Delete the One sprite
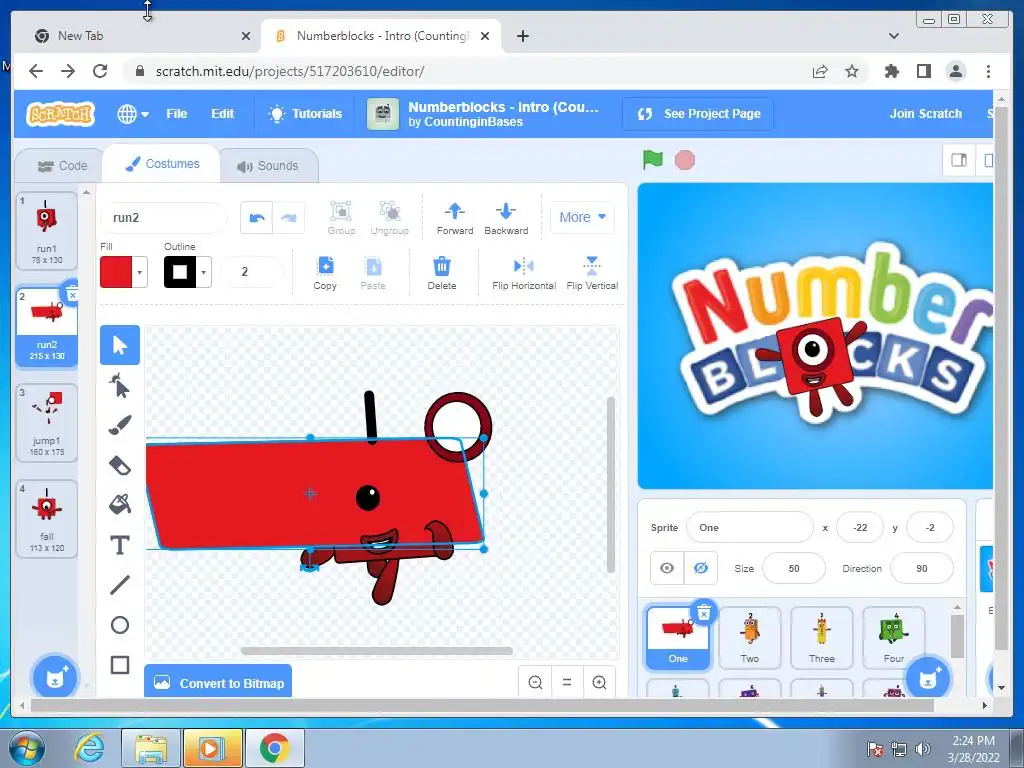Image resolution: width=1024 pixels, height=768 pixels. [x=704, y=613]
